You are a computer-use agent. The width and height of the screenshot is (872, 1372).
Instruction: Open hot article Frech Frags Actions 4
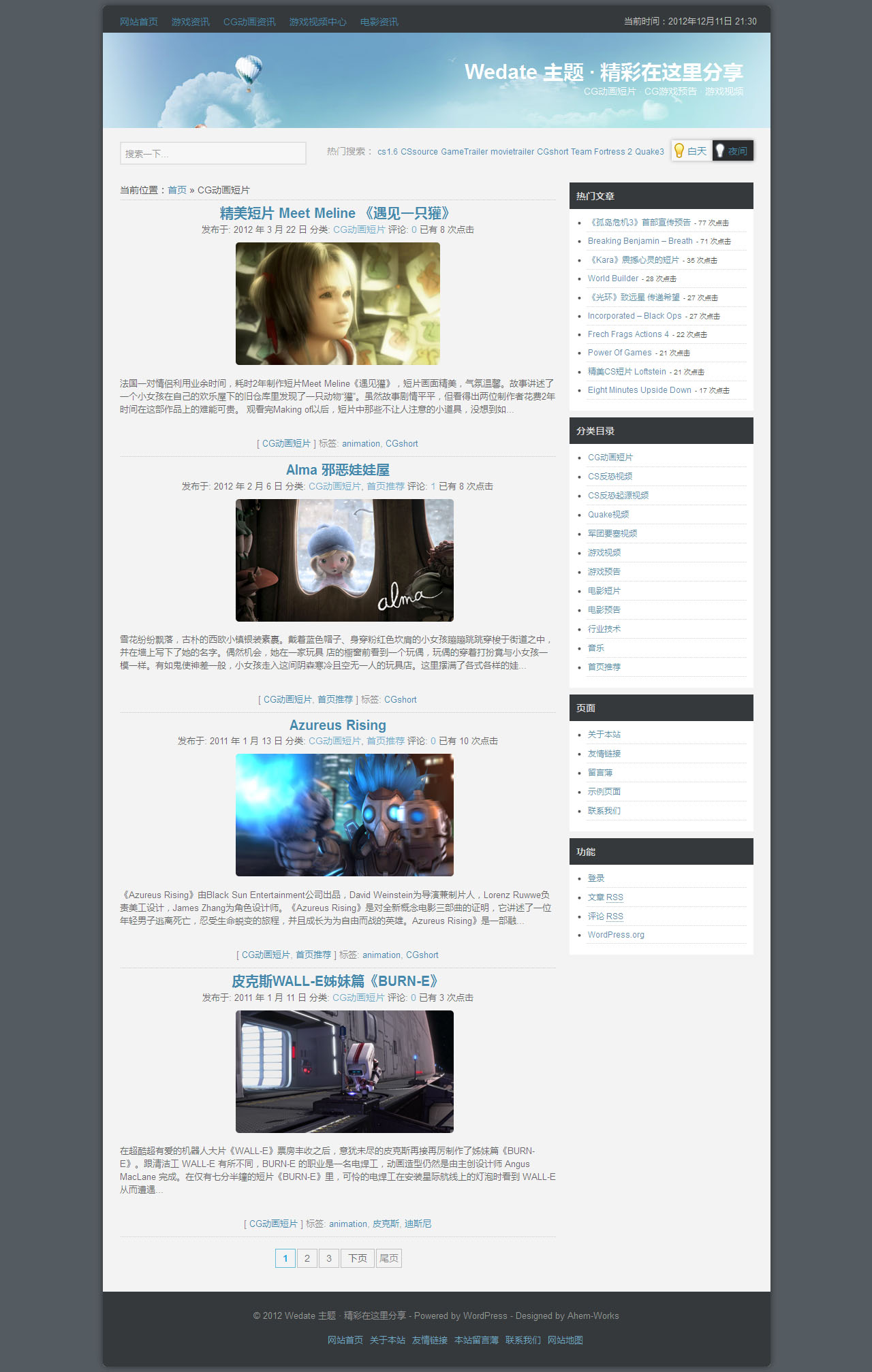pos(628,334)
